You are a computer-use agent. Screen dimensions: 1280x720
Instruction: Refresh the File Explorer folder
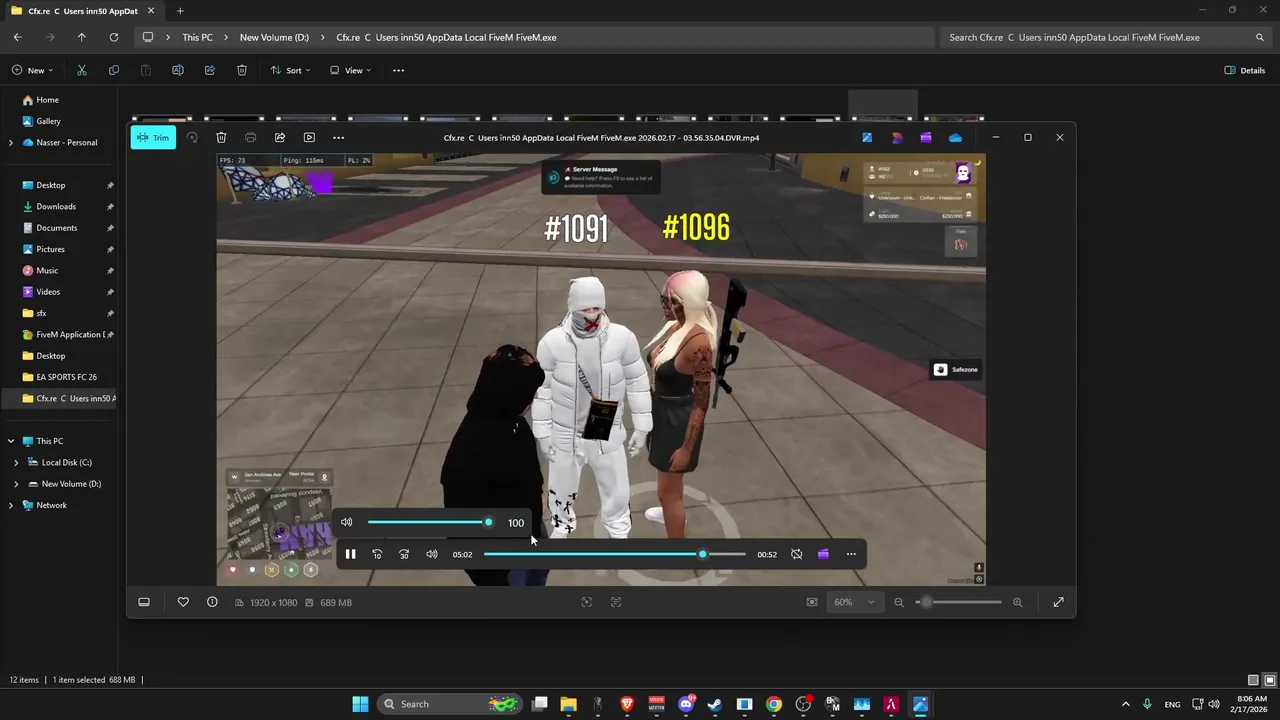tap(114, 37)
